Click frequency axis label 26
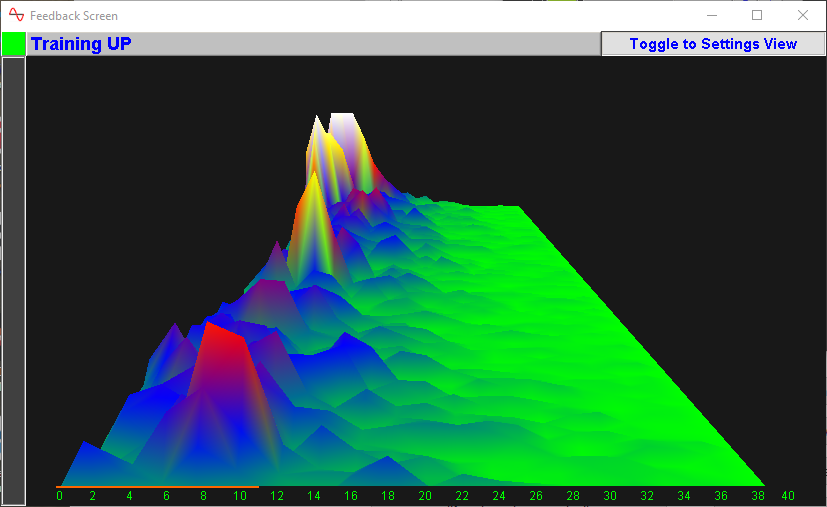827x507 pixels. 536,496
